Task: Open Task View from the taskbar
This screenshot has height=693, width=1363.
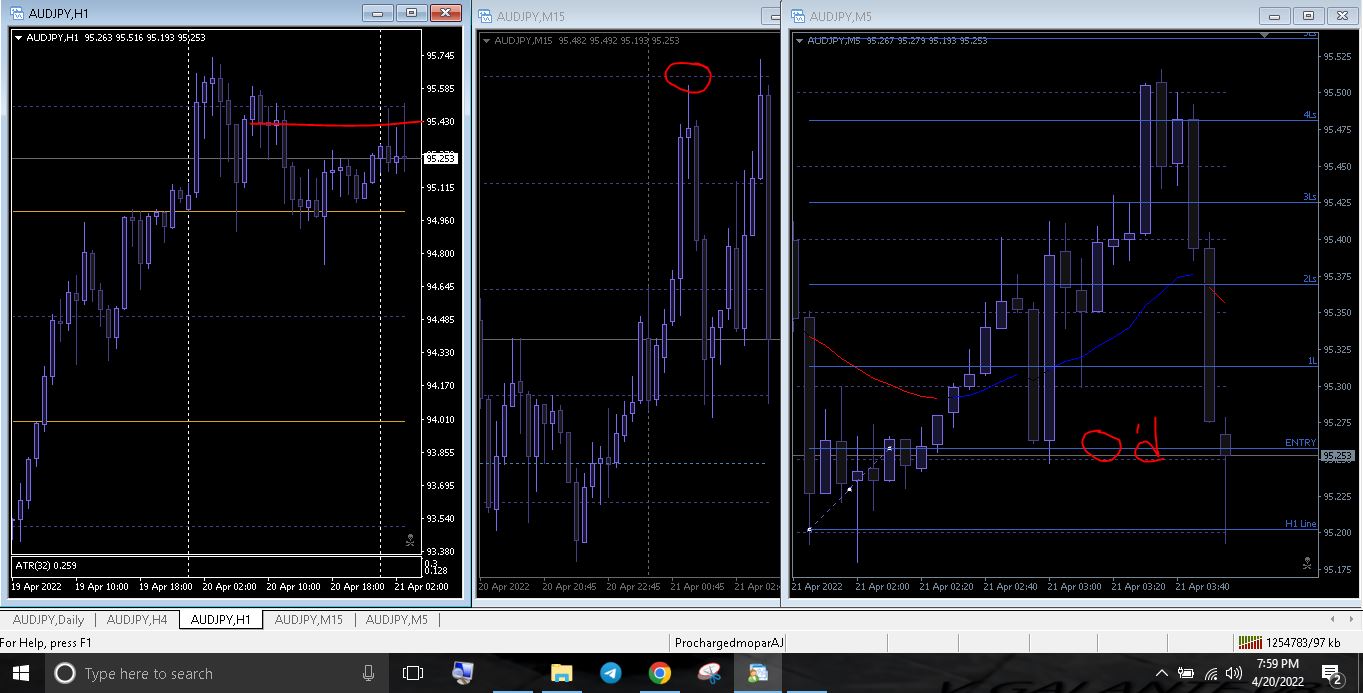Action: (x=413, y=673)
